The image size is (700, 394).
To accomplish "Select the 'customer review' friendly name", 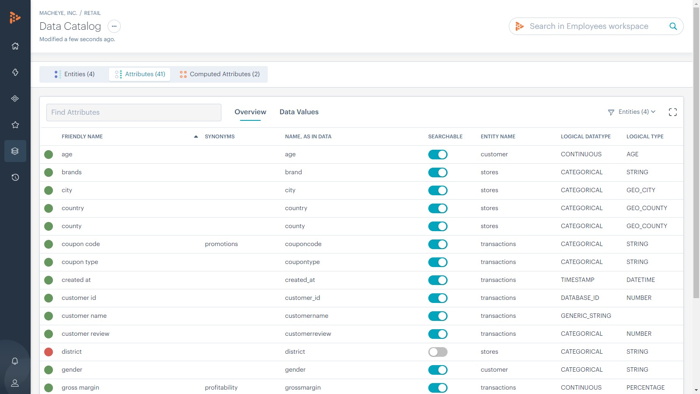I will point(85,334).
